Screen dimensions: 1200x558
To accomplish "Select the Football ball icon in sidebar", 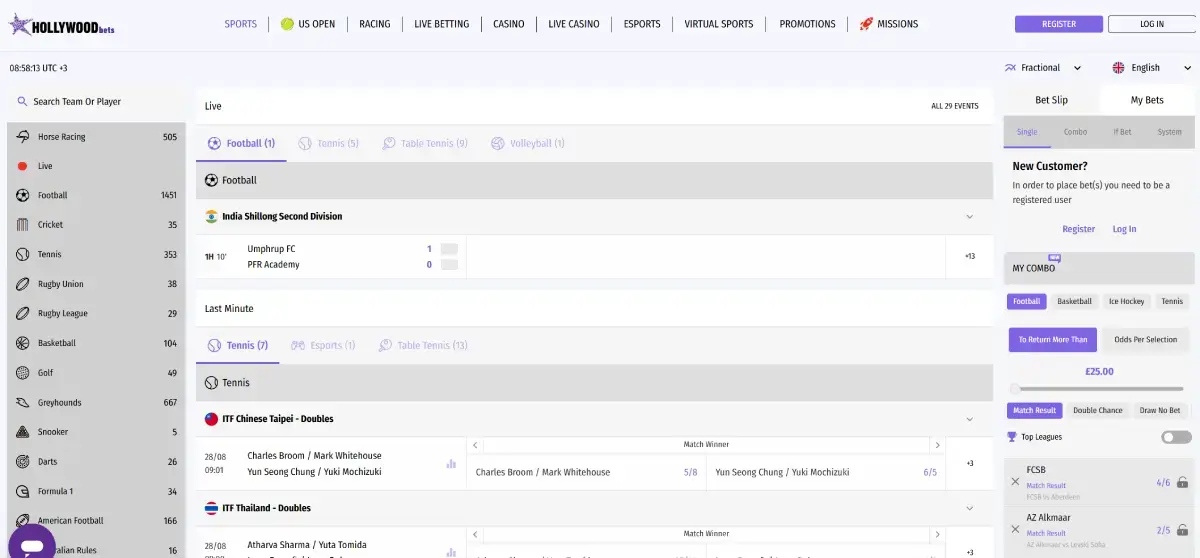I will [22, 195].
